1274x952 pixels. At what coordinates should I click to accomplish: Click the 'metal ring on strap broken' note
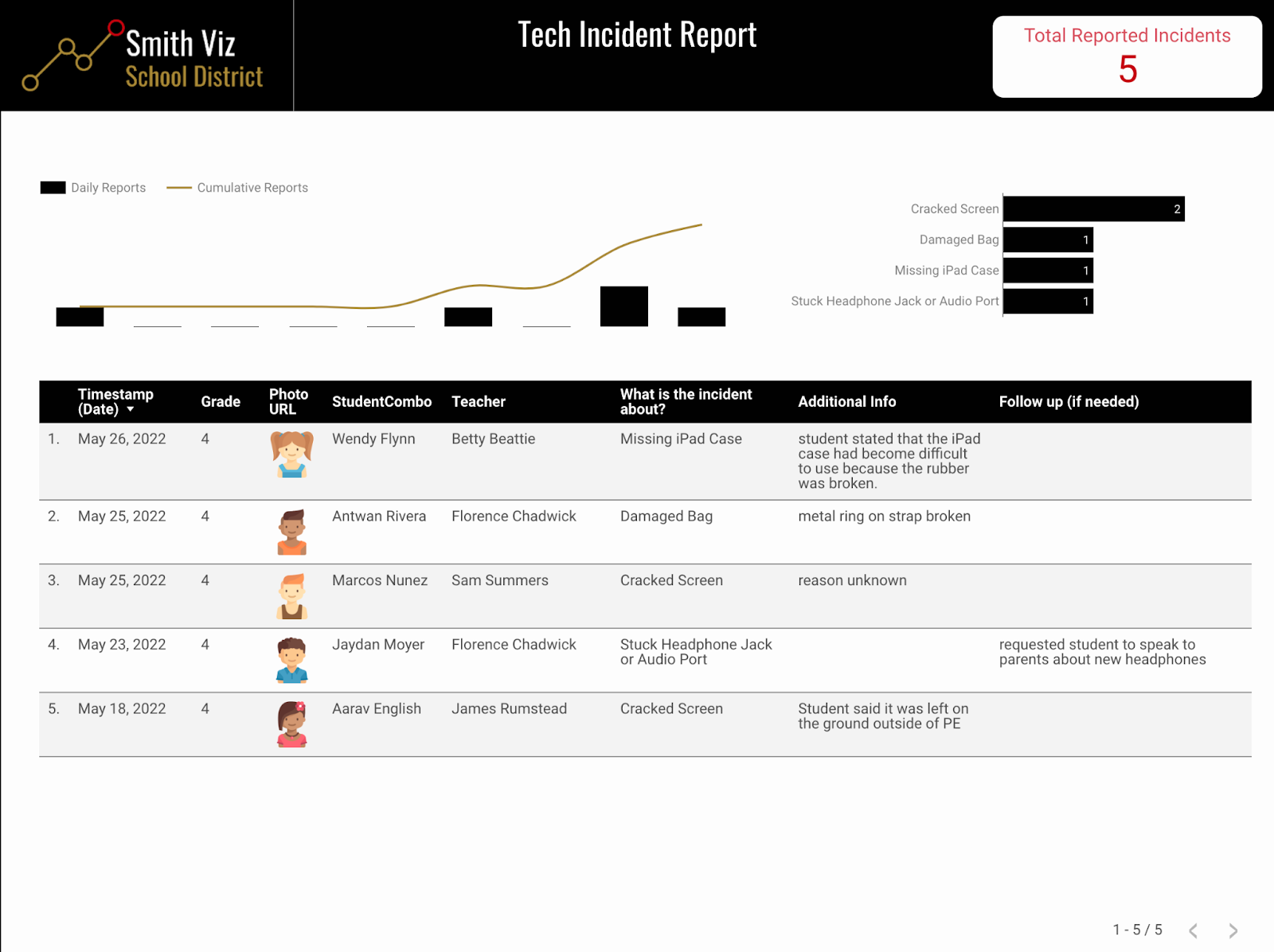[x=884, y=516]
